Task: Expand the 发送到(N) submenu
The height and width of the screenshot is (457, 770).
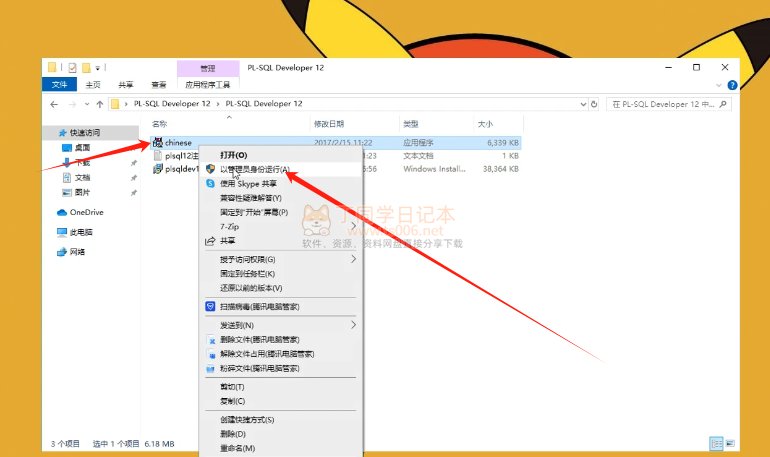Action: [x=281, y=325]
